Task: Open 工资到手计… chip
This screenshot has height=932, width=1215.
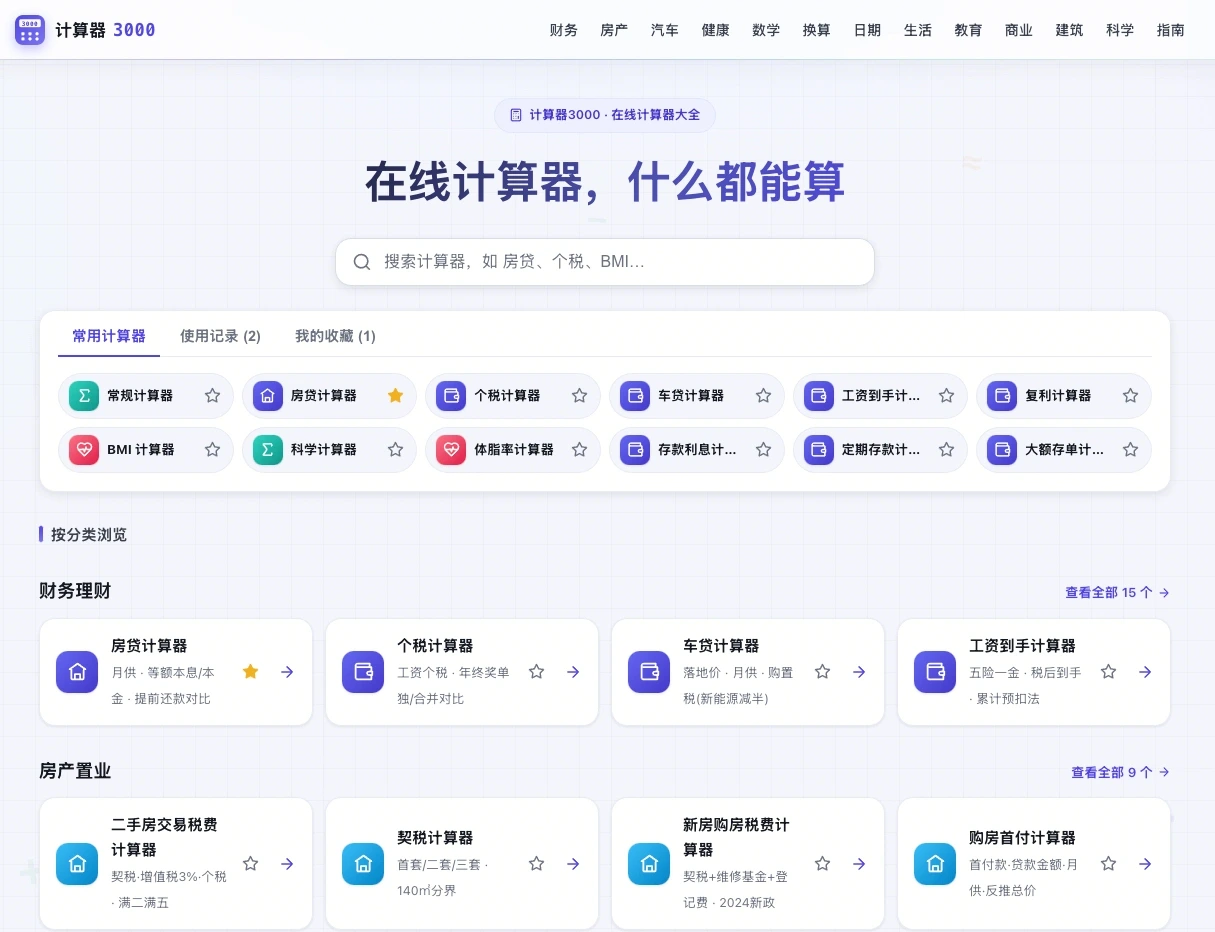Action: pos(881,396)
